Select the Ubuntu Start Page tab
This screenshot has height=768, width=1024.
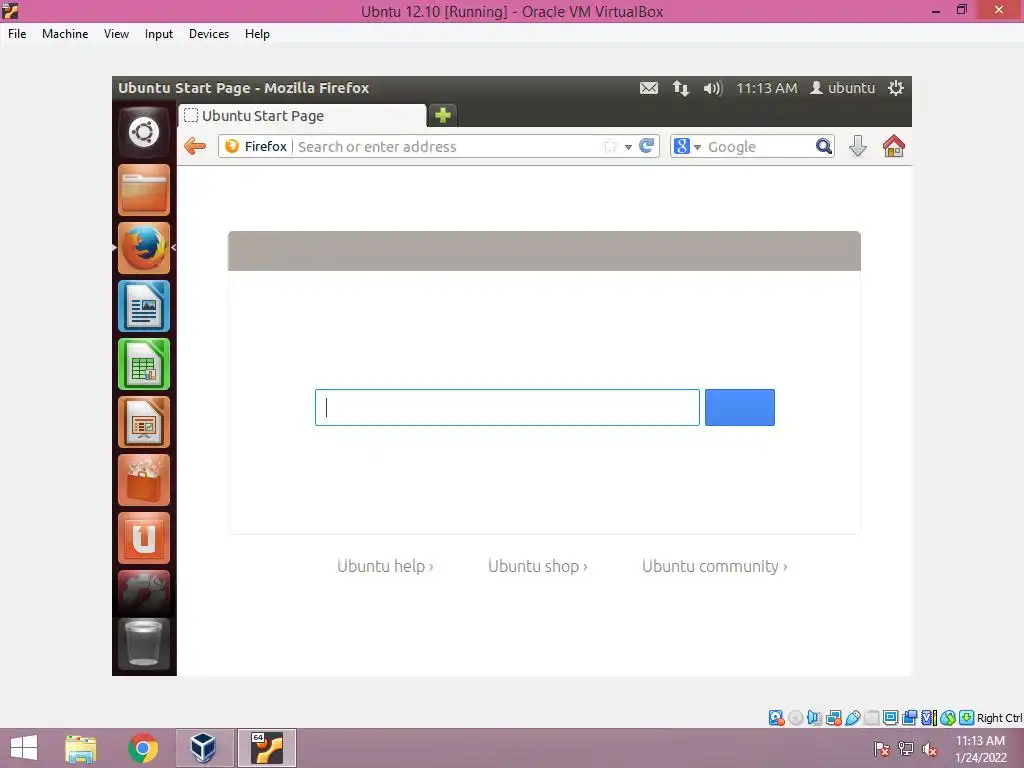click(302, 116)
